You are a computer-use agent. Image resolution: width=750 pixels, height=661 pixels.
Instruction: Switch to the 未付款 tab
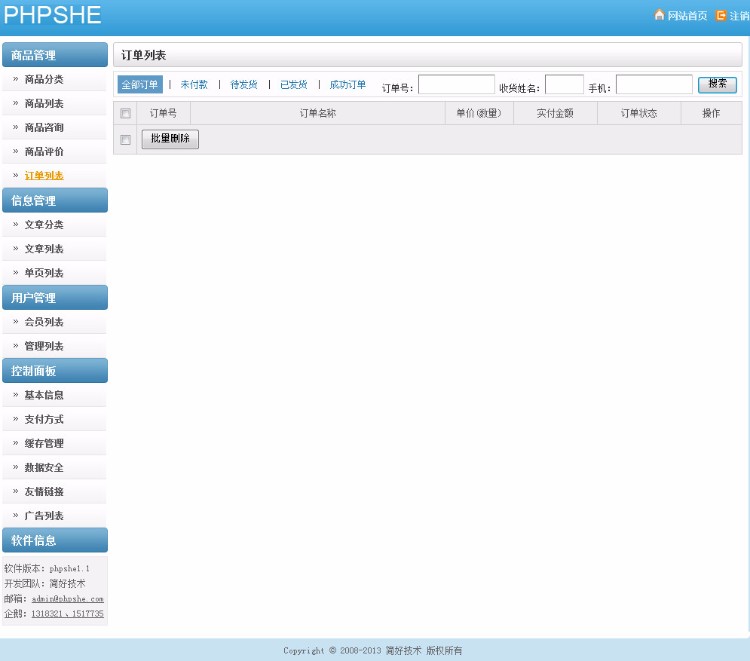click(194, 85)
